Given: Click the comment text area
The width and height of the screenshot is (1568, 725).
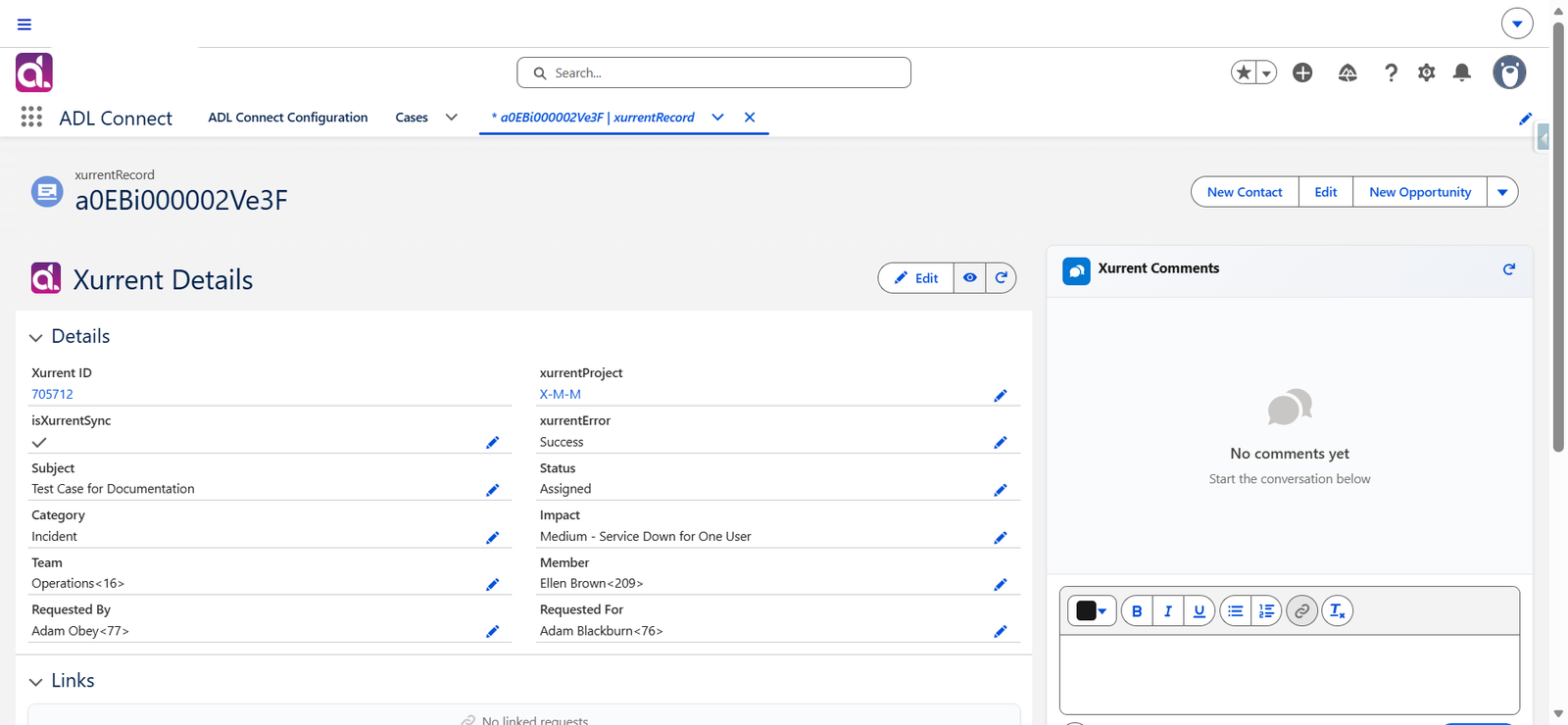Looking at the screenshot, I should [1290, 674].
